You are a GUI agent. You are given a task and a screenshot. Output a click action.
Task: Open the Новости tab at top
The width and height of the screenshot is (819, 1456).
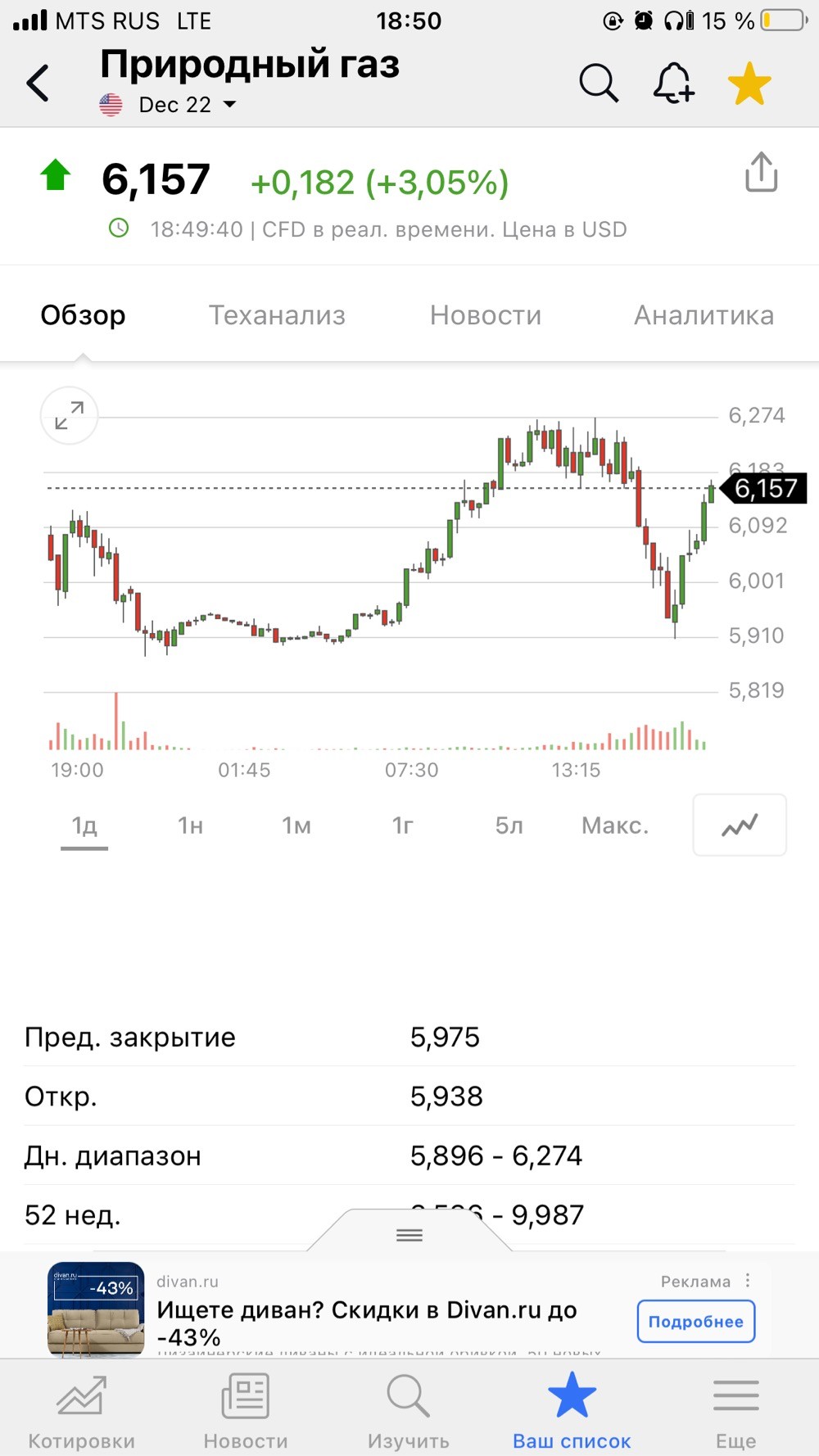[x=486, y=315]
